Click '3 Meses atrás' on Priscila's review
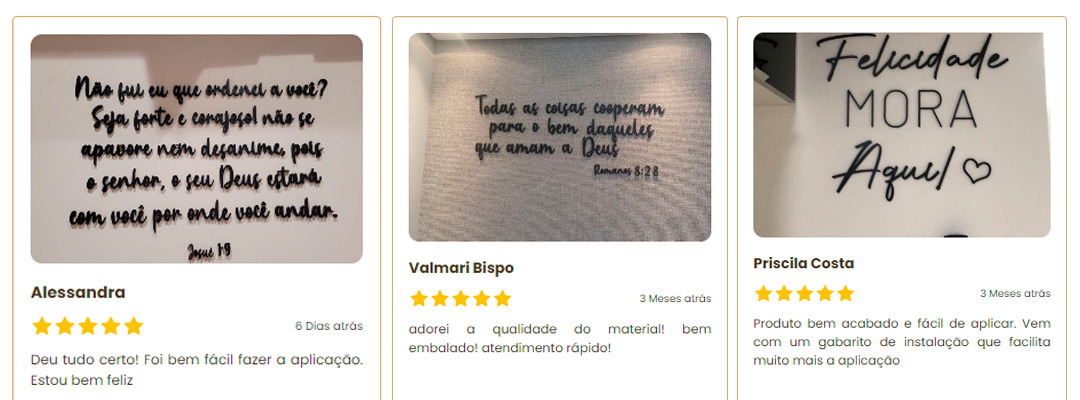The image size is (1080, 400). (x=1016, y=294)
